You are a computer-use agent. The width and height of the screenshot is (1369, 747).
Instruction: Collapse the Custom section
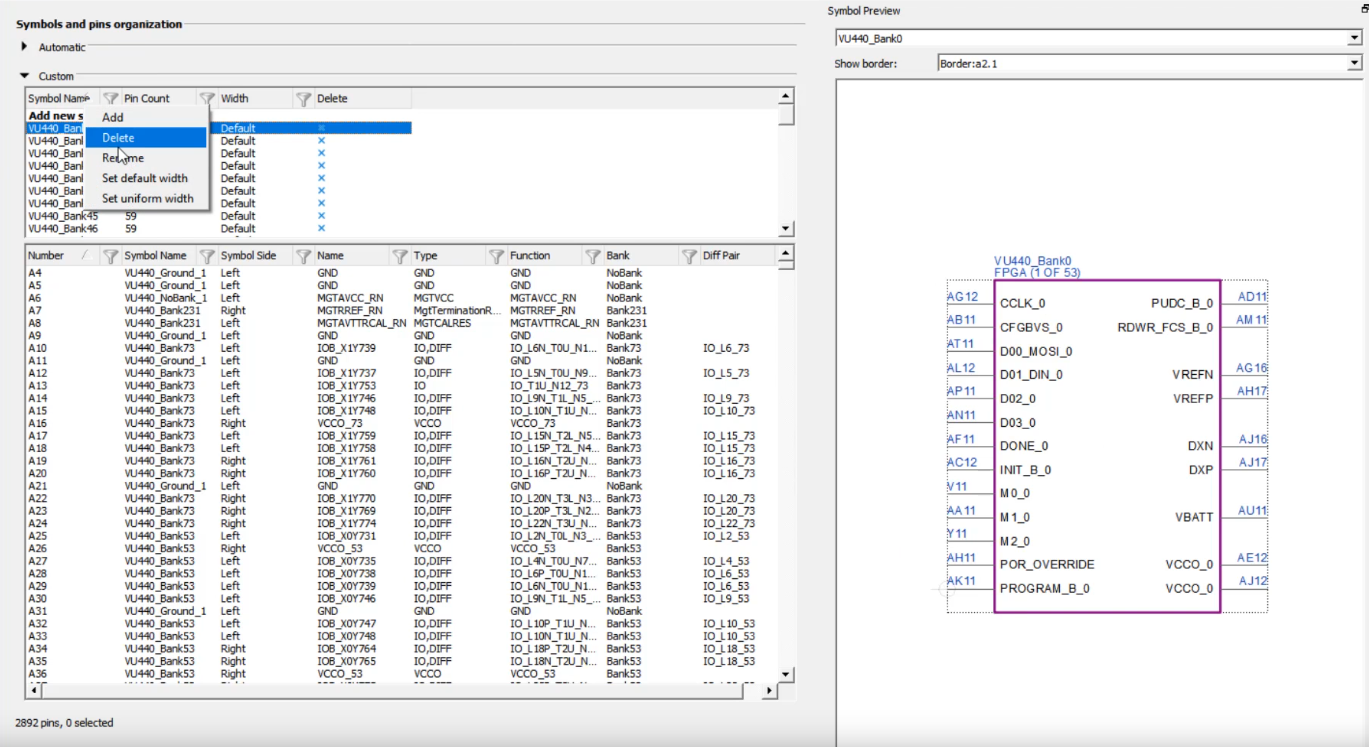point(24,76)
